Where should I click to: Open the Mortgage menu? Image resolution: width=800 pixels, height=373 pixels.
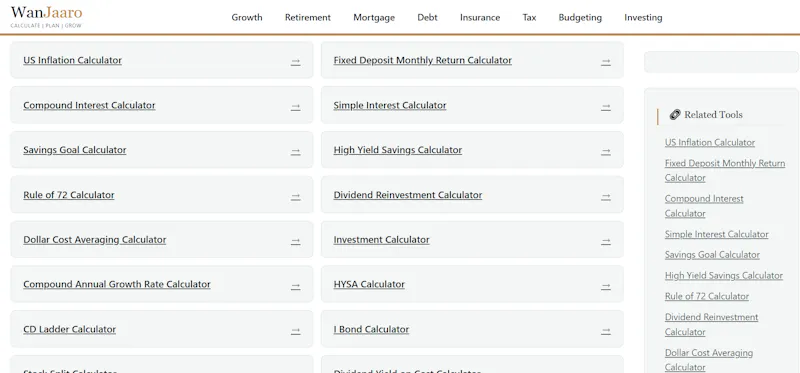[374, 17]
